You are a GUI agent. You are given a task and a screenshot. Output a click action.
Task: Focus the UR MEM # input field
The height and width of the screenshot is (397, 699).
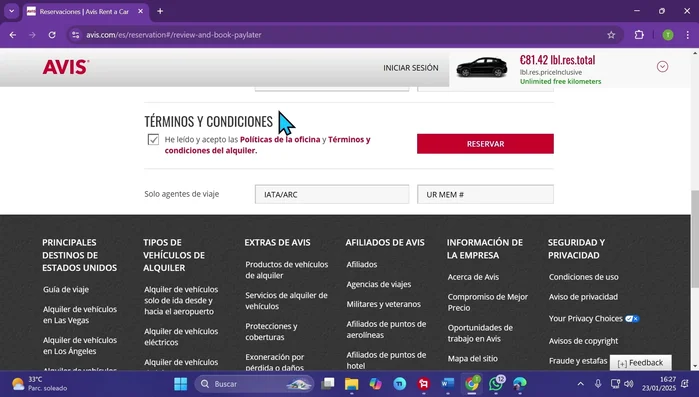(x=485, y=194)
